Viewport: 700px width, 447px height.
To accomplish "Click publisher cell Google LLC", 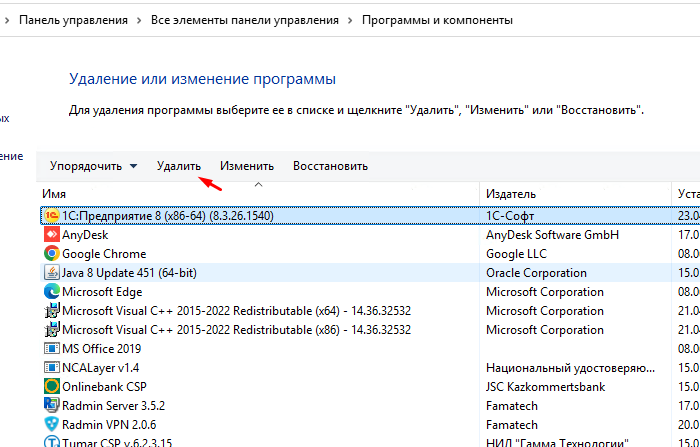I will click(x=516, y=254).
